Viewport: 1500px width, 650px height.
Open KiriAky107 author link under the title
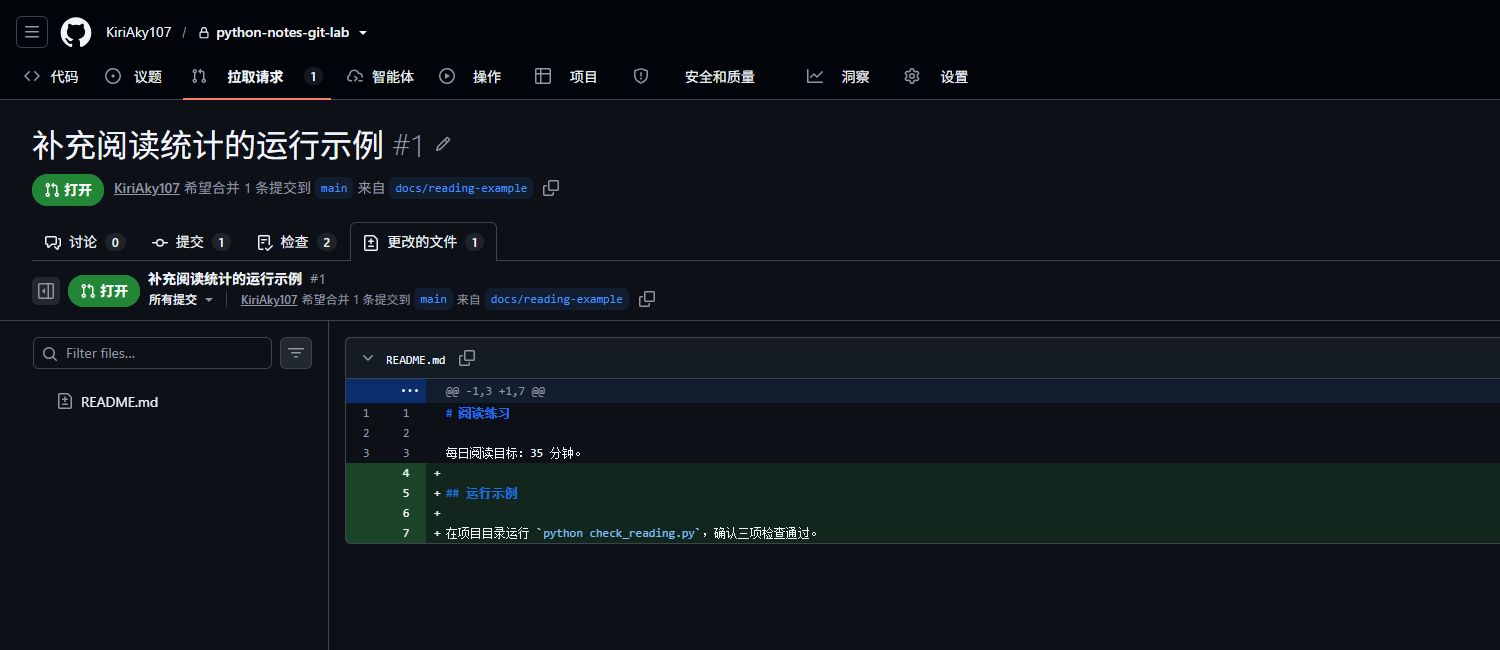[147, 188]
